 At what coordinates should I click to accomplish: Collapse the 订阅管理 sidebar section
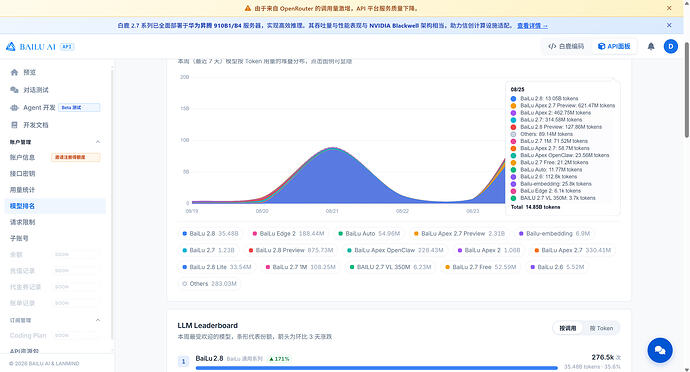tap(98, 320)
